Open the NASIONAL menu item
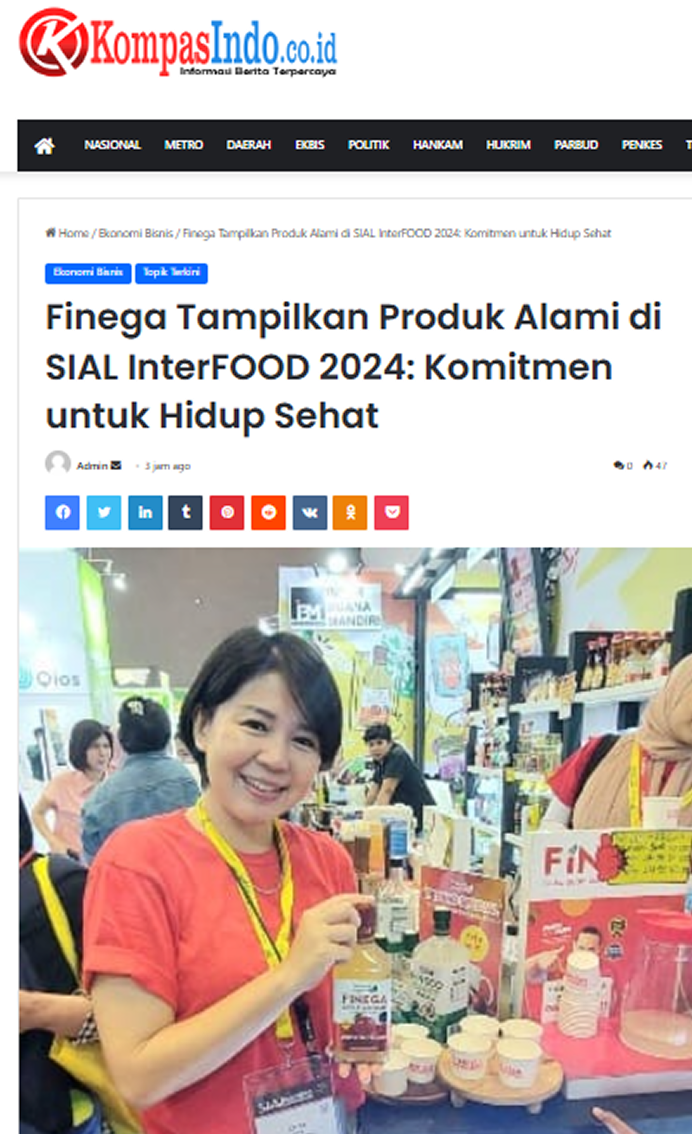 pyautogui.click(x=112, y=145)
